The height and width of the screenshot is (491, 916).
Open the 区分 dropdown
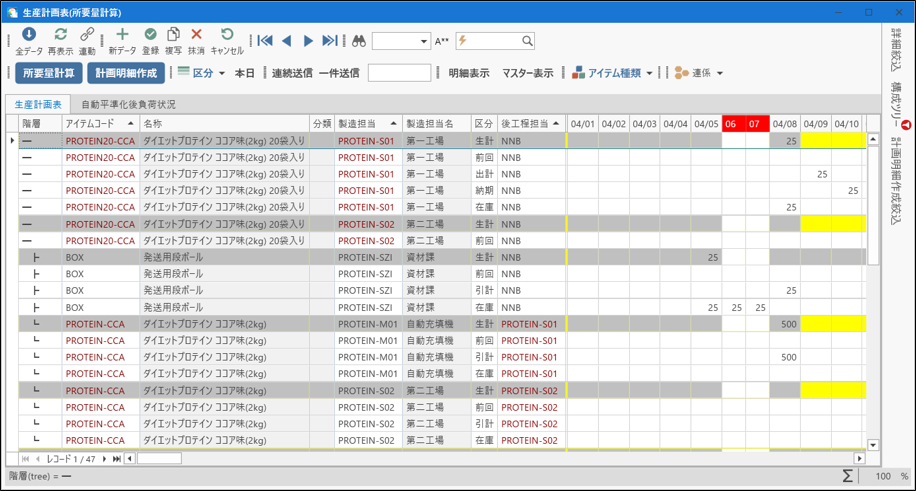point(201,73)
